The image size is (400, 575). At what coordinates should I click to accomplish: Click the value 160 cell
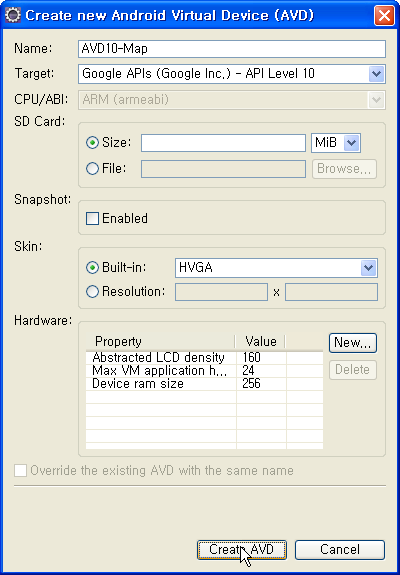click(261, 357)
